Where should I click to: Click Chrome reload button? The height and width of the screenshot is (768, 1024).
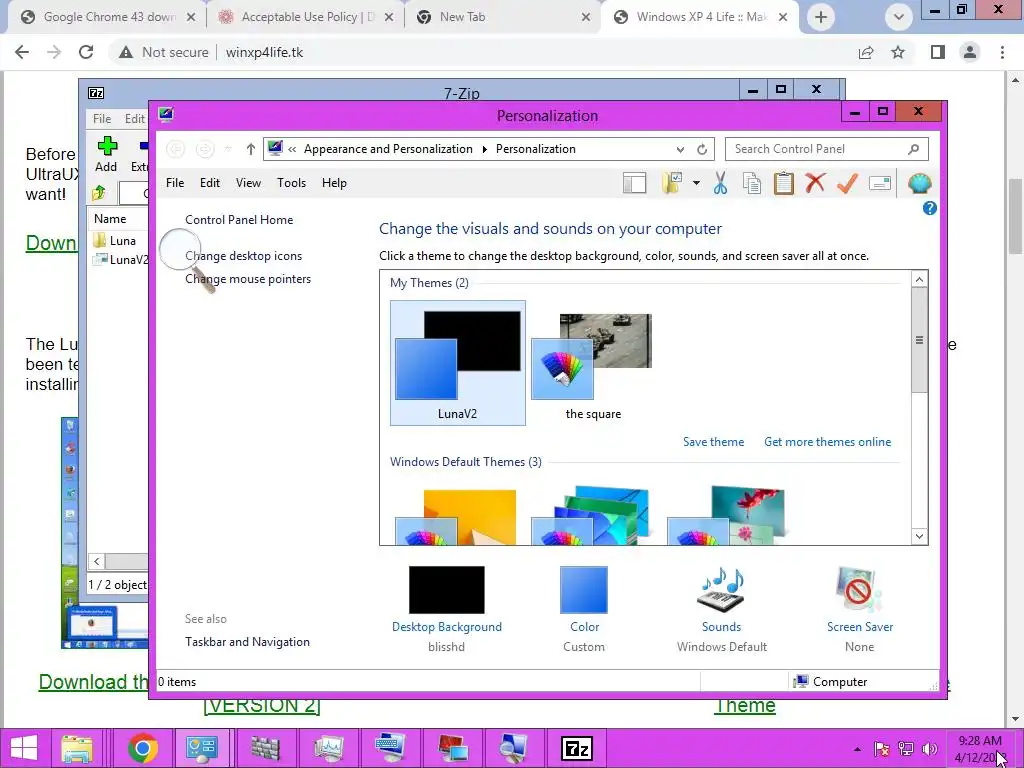tap(86, 52)
